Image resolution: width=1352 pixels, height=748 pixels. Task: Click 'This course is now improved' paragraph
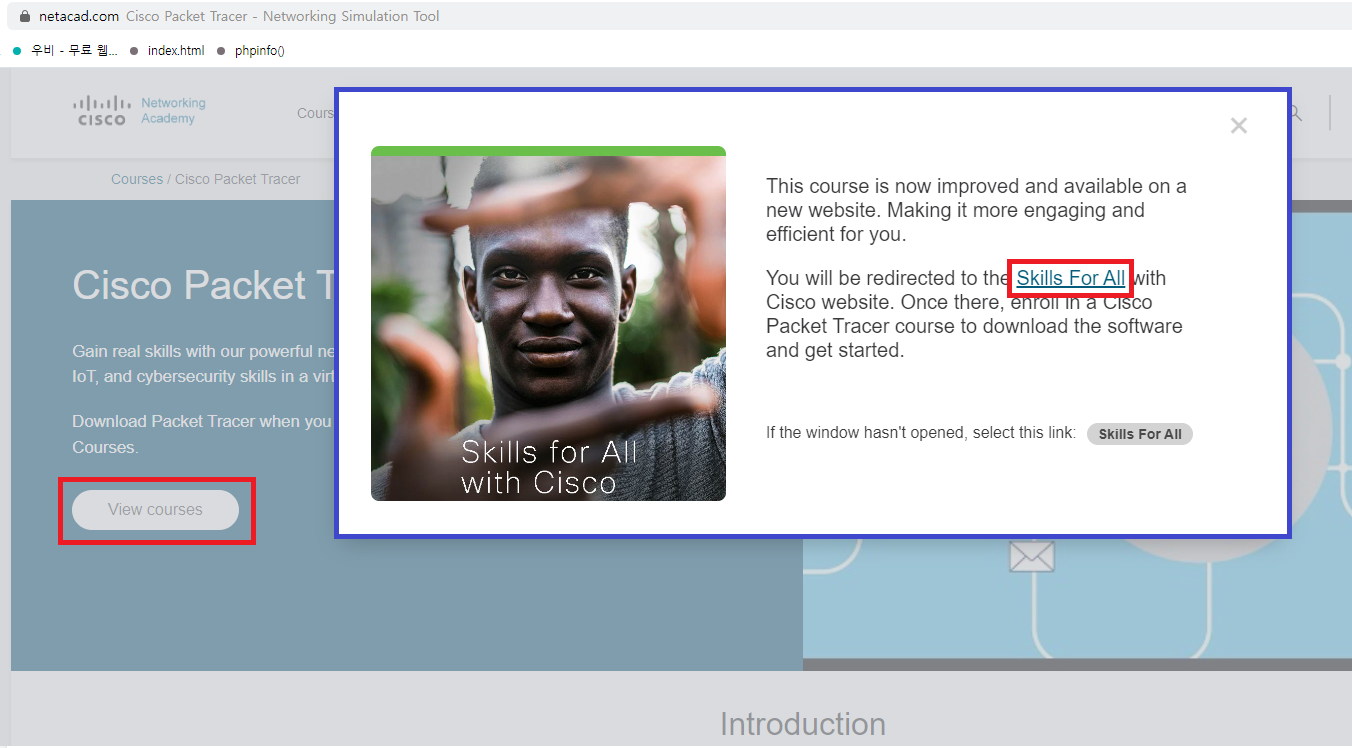pos(976,210)
